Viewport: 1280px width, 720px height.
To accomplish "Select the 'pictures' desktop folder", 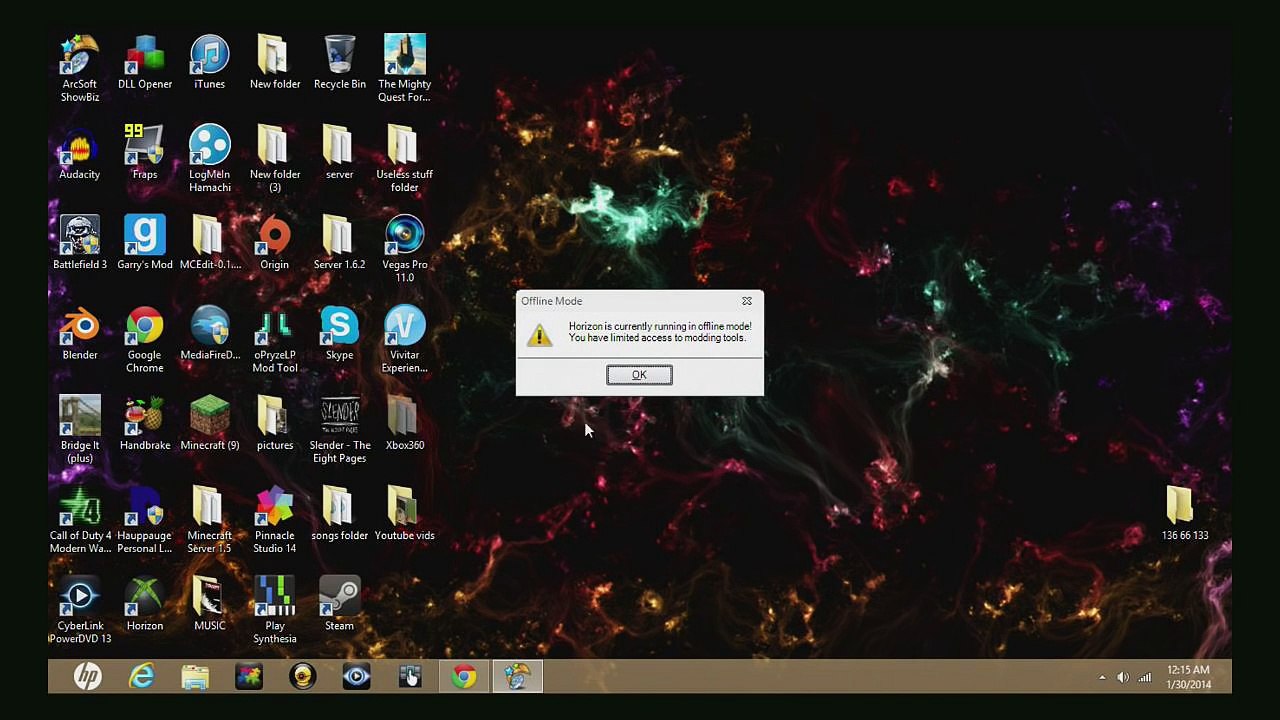I will pyautogui.click(x=274, y=422).
